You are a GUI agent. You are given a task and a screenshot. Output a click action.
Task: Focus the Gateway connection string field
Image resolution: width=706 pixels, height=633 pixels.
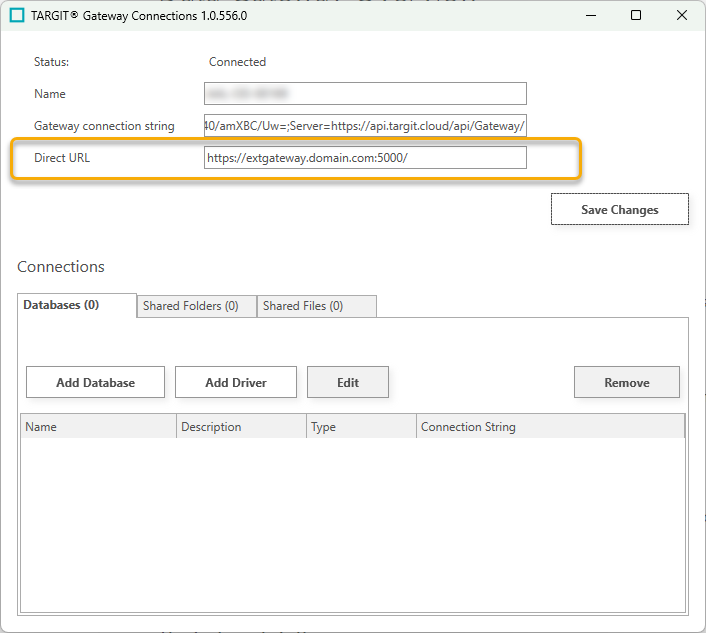[365, 126]
